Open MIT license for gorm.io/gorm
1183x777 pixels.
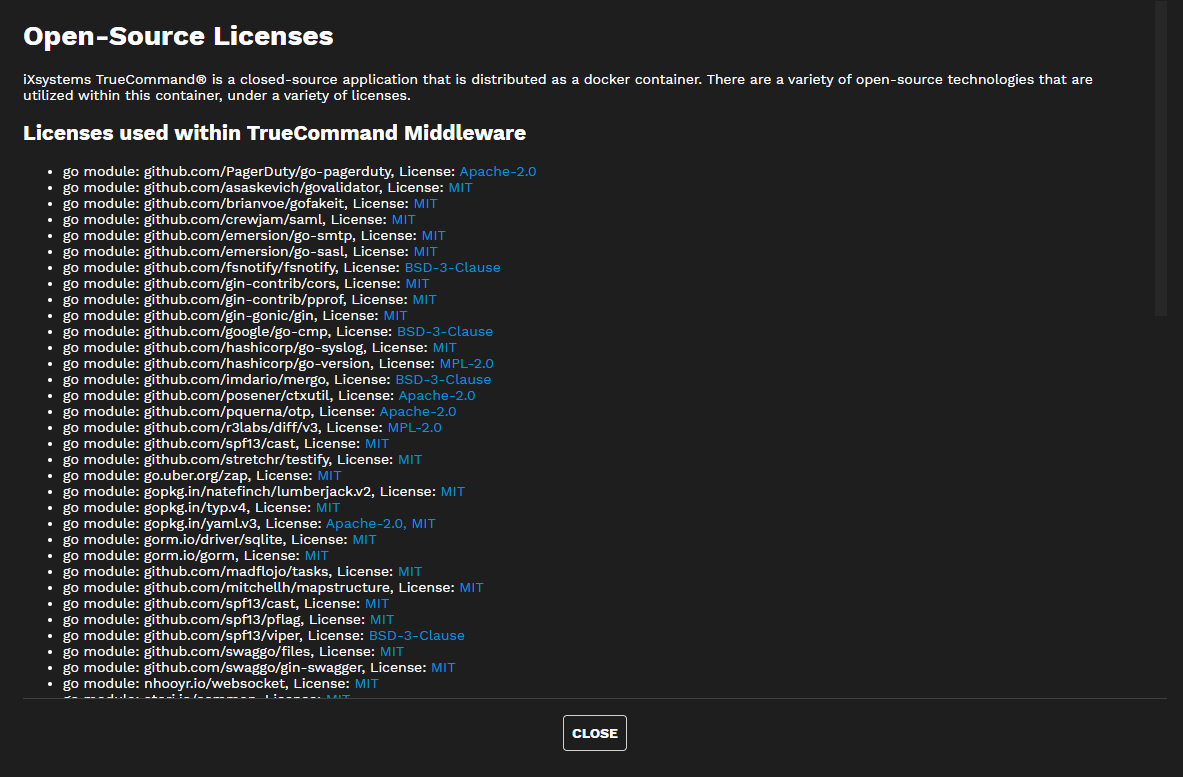click(316, 555)
